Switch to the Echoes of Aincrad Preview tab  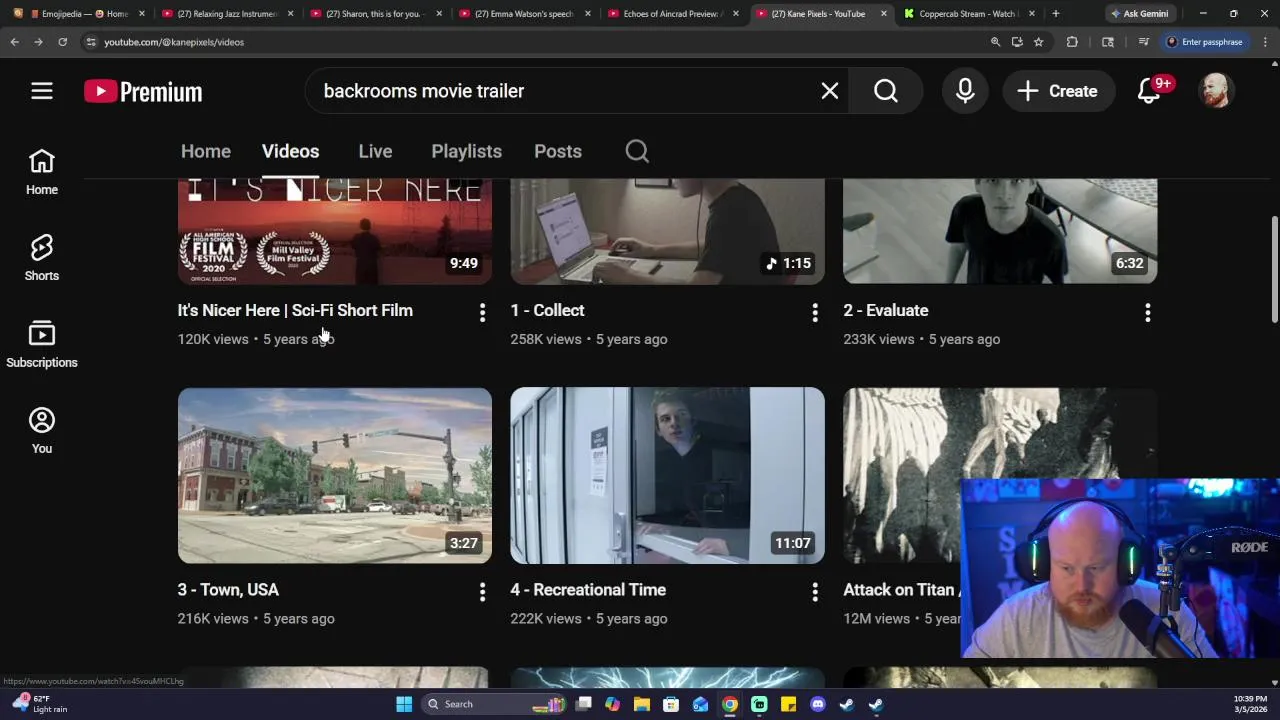(672, 14)
